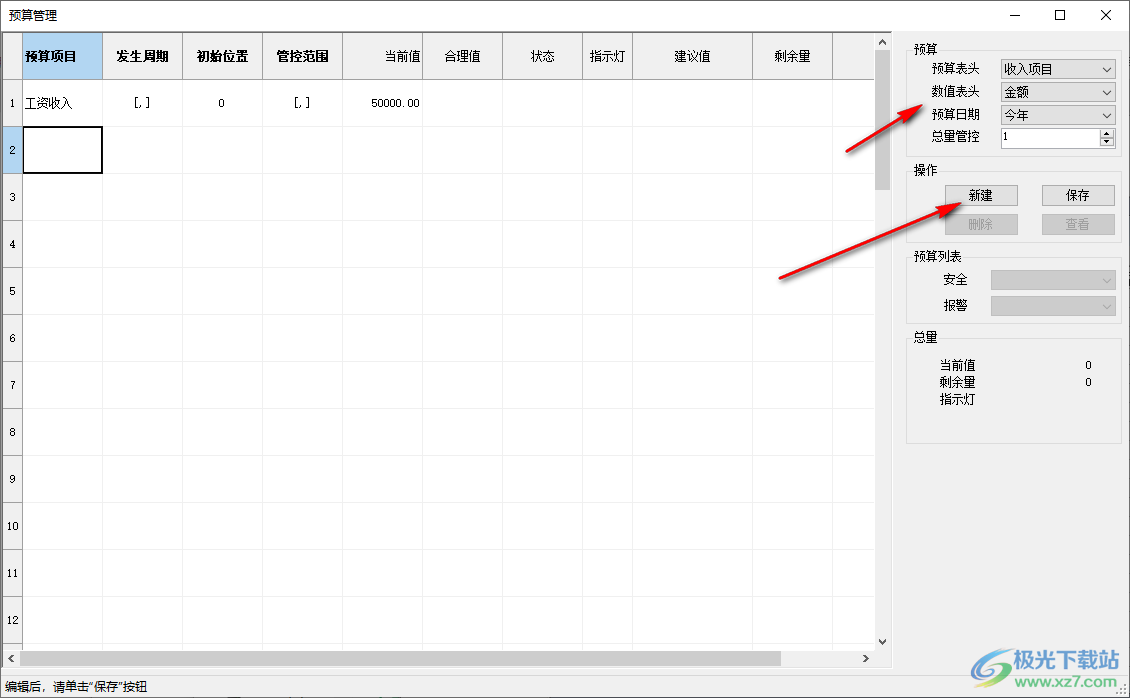Click the 总量管控 value field
The height and width of the screenshot is (698, 1130).
pyautogui.click(x=1050, y=138)
